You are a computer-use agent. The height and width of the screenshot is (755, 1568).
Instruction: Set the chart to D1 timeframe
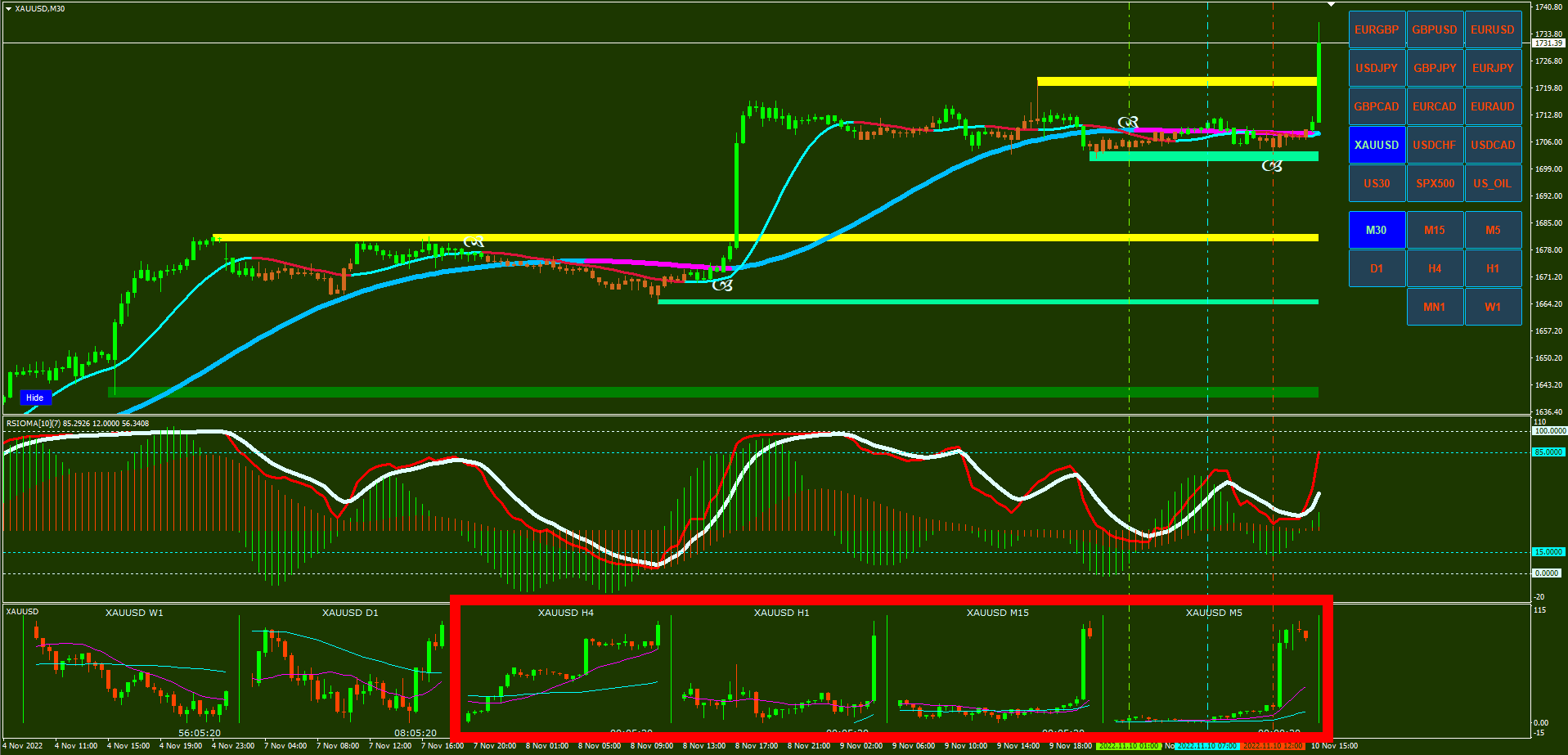tap(1377, 268)
